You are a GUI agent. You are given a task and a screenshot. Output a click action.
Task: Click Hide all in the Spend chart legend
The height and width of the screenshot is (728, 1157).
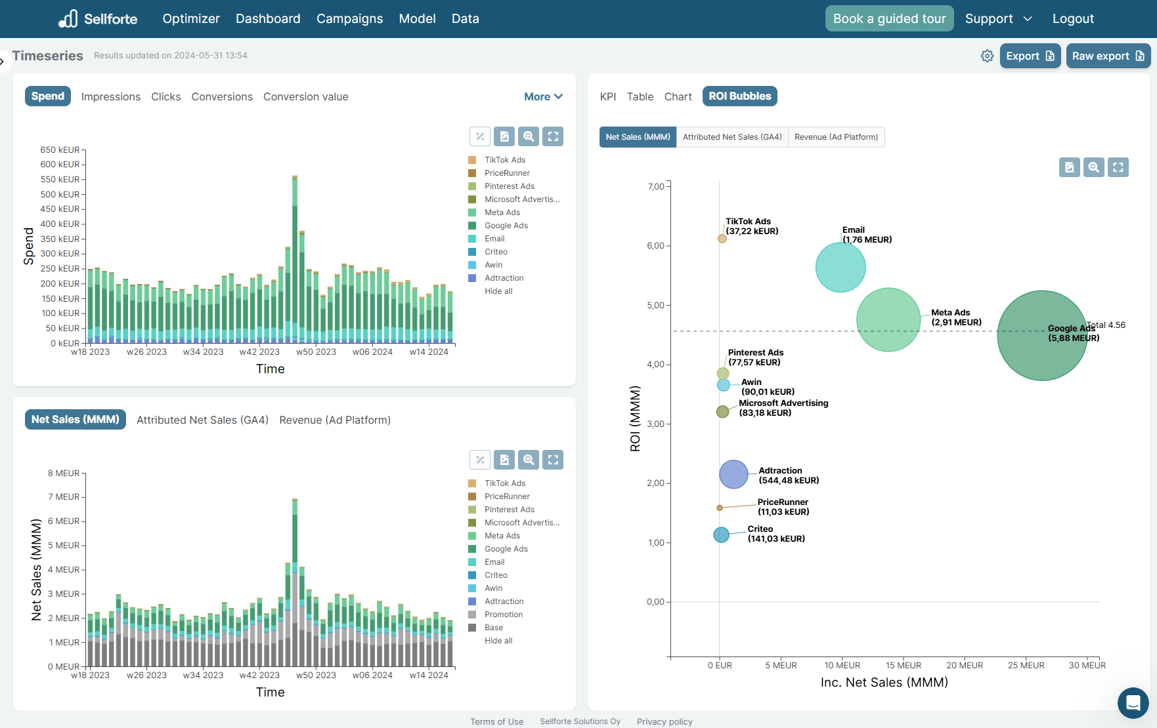pos(501,291)
